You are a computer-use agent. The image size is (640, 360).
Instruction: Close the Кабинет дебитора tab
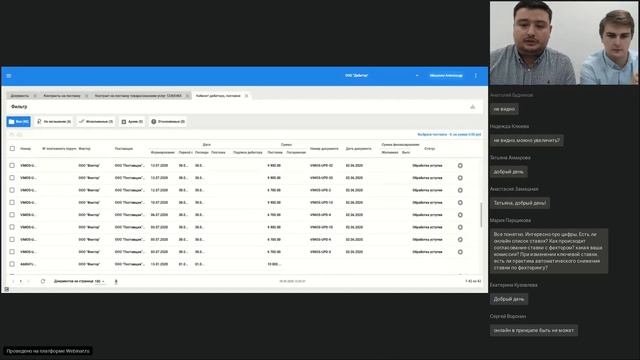pyautogui.click(x=246, y=96)
